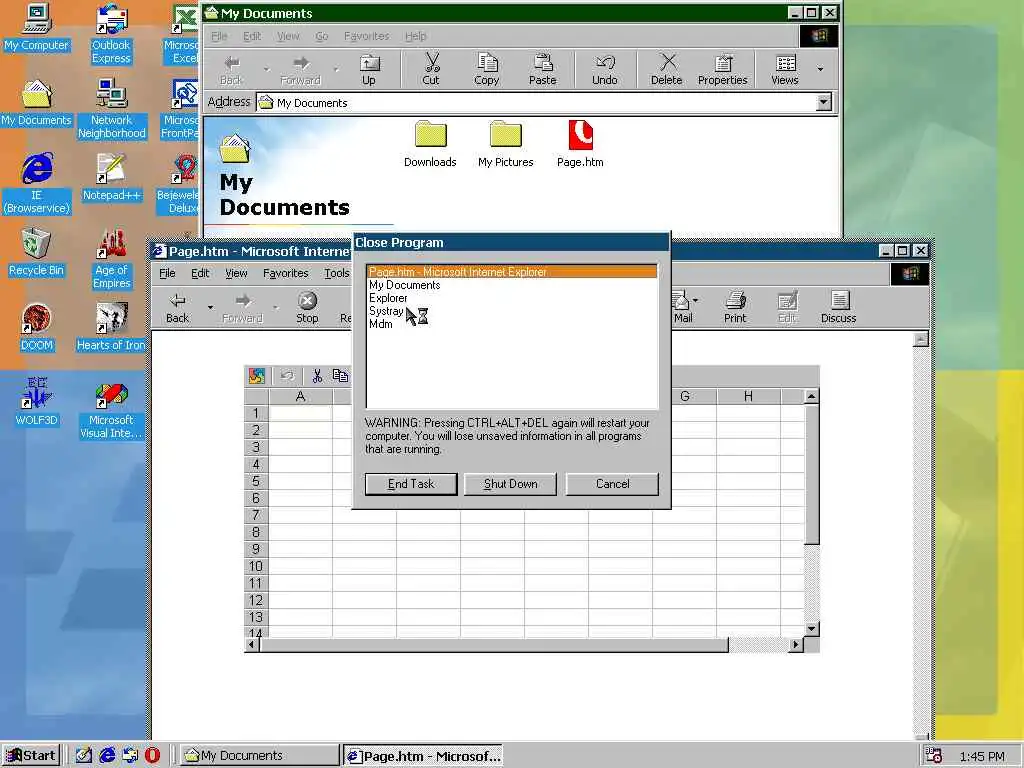Click Cut scissors in spreadsheet toolbar

click(317, 376)
